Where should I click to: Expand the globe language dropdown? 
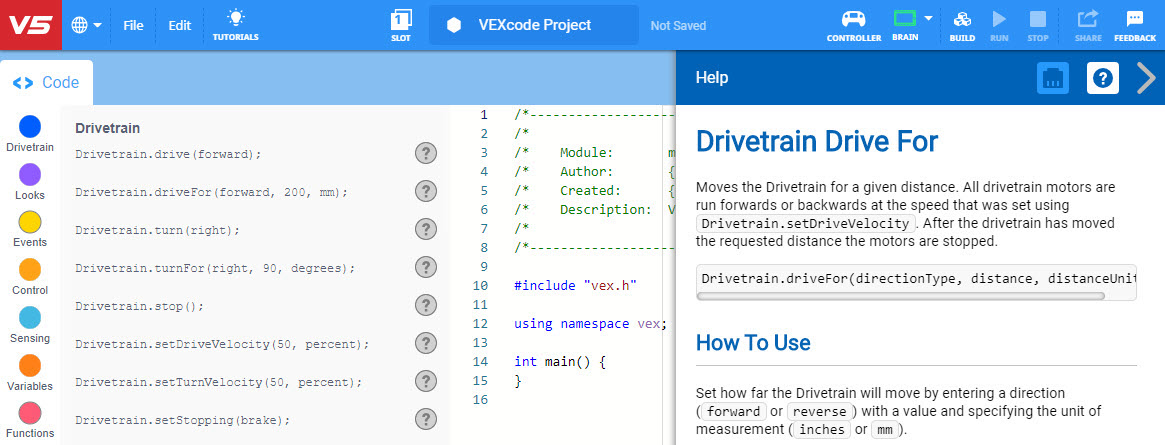pos(87,25)
